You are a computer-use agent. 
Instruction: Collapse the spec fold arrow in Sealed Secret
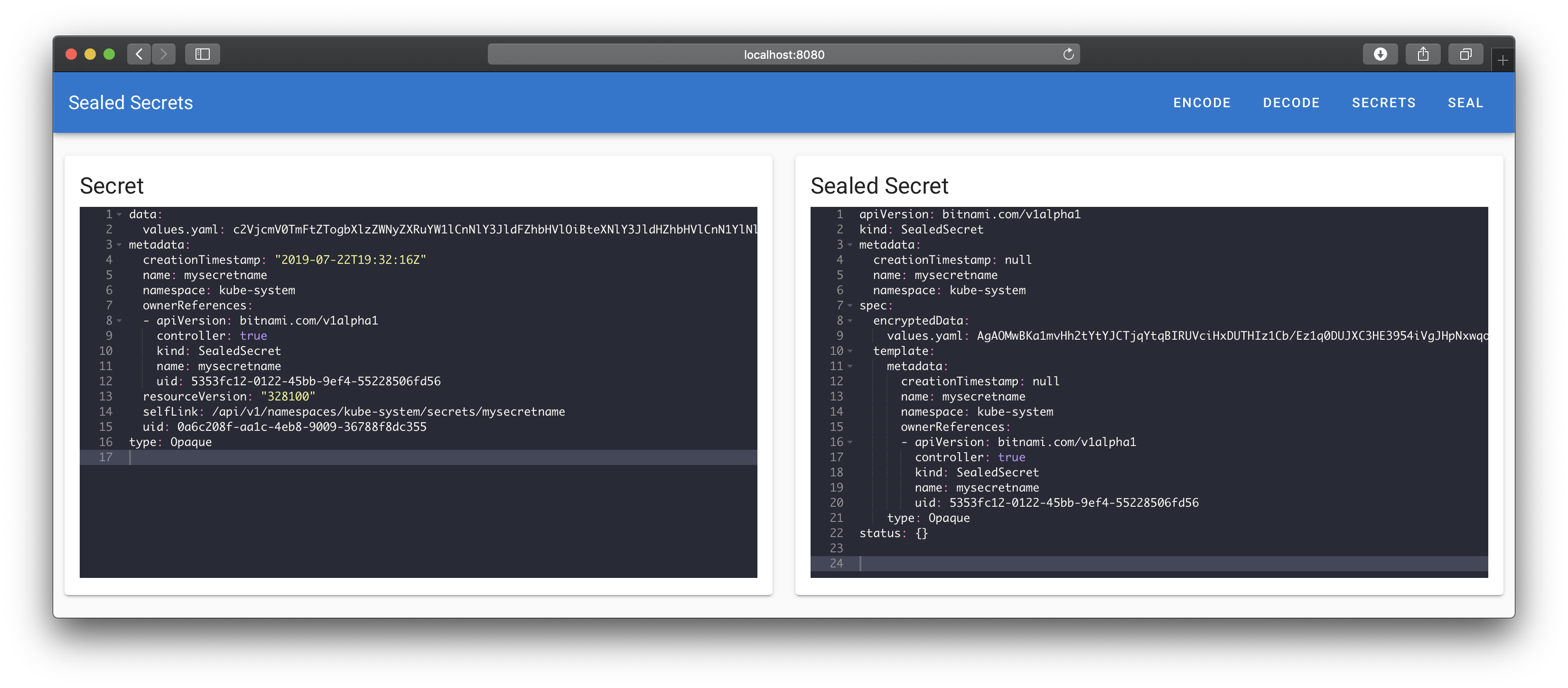pyautogui.click(x=850, y=306)
